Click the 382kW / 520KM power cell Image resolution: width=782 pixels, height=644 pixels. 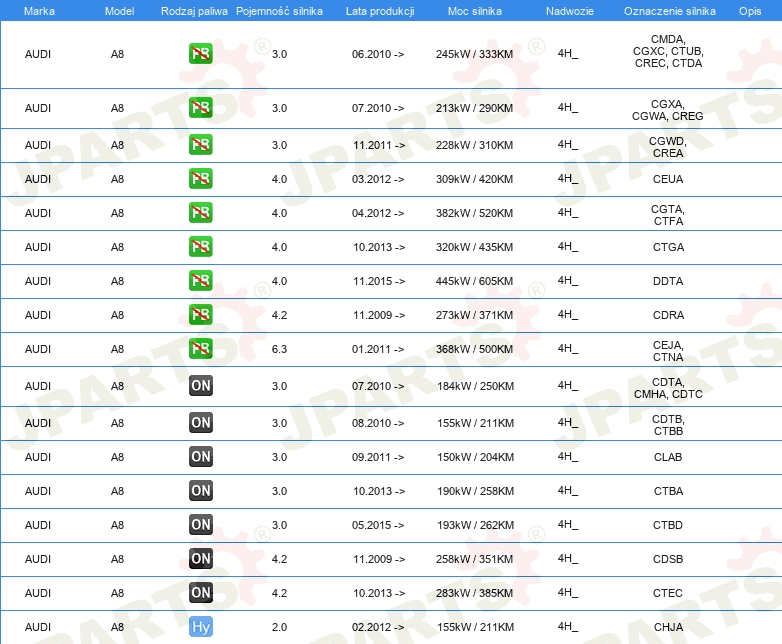pos(474,213)
